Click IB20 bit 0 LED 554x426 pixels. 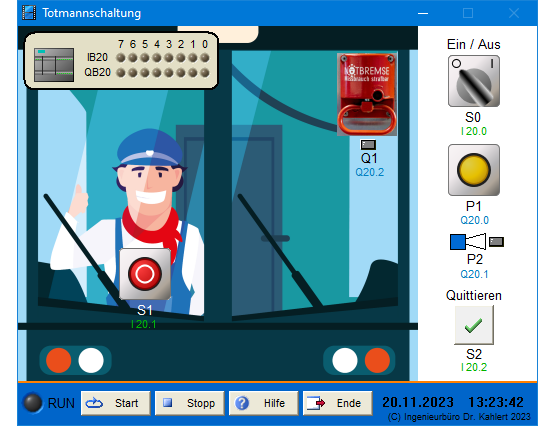click(205, 58)
